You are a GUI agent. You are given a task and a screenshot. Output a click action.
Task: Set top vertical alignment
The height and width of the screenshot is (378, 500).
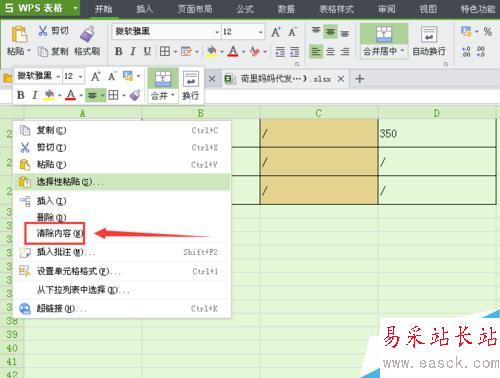(316, 32)
